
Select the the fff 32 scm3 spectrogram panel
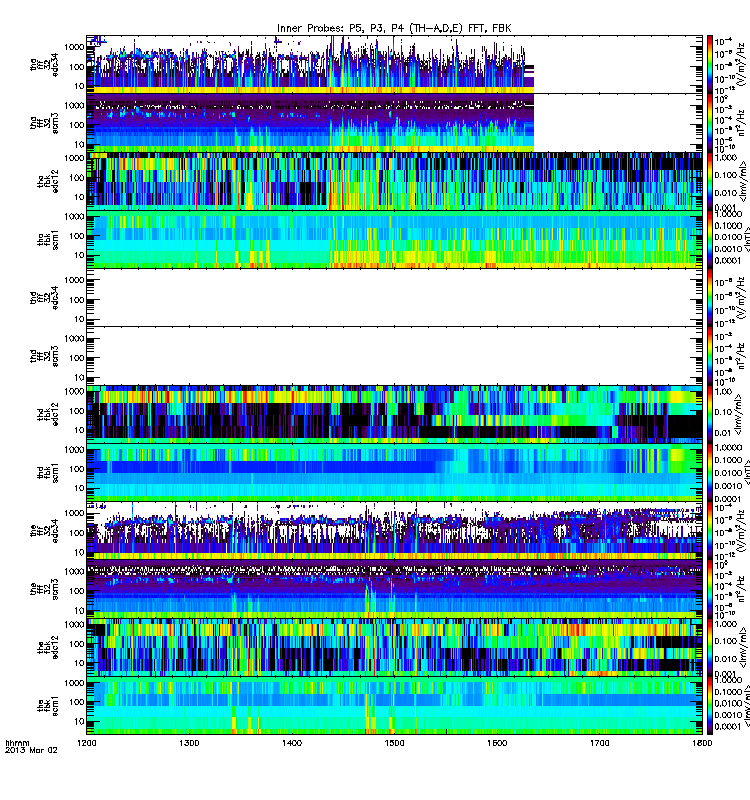394,589
